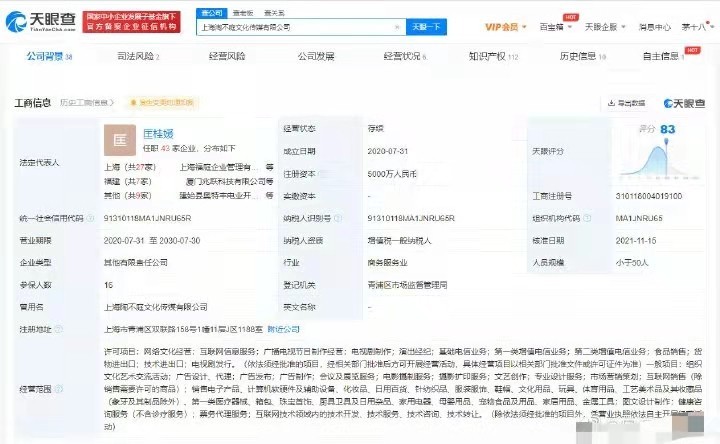
Task: Click the 经营状态 value 存续
Action: 376,129
